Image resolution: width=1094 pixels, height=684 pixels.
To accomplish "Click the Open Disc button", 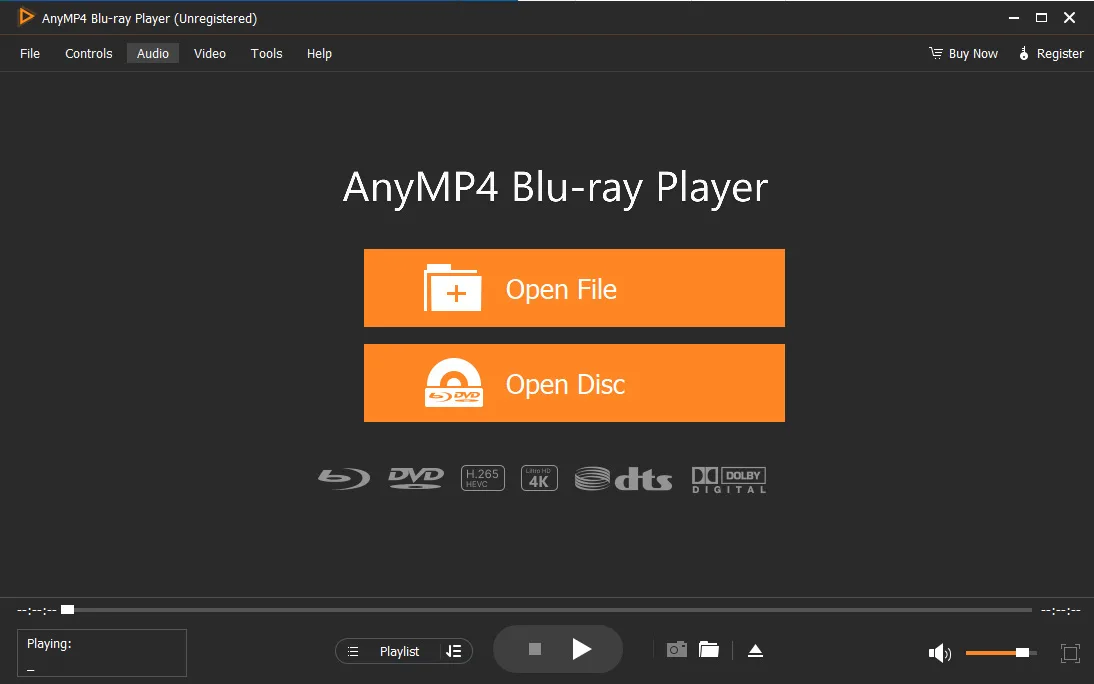I will coord(574,382).
